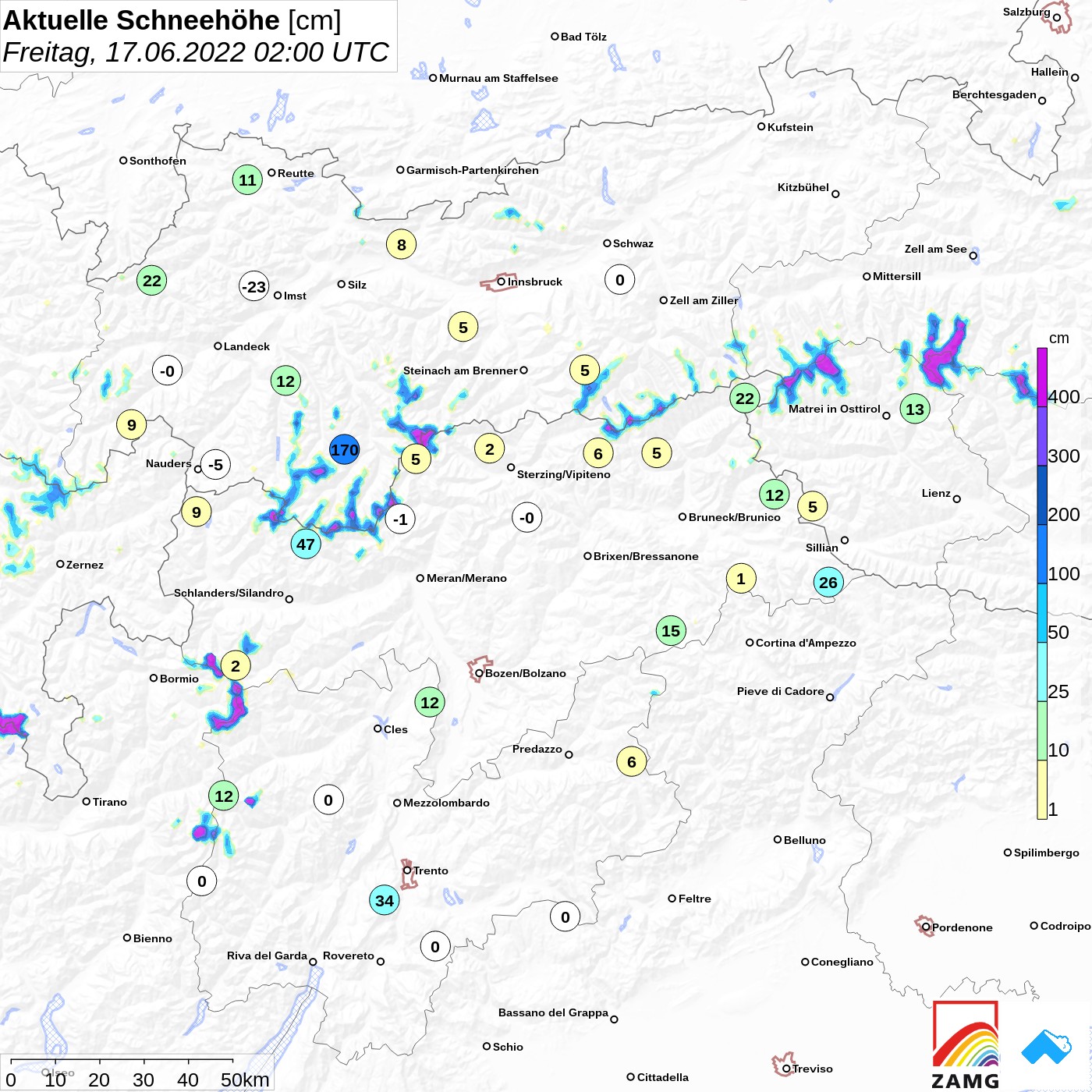Click the 6 marker near Predazzo

632,762
